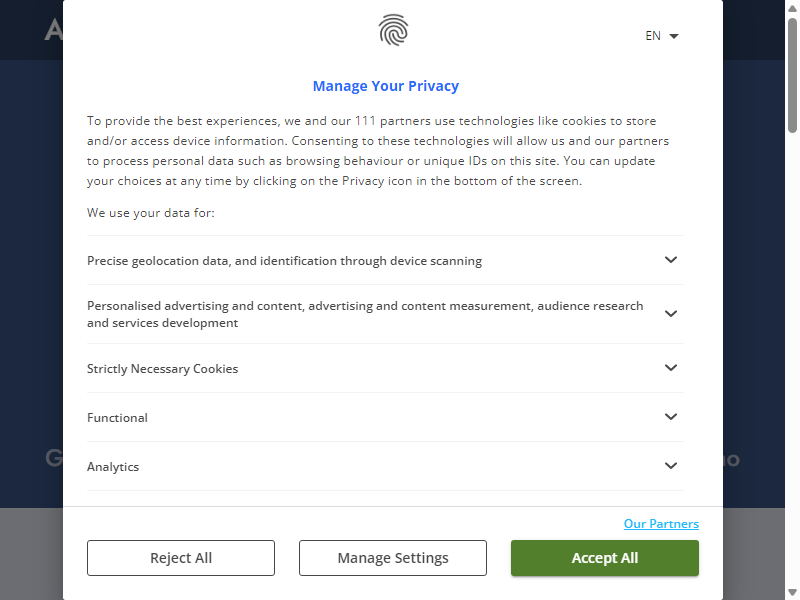Select the Personalised advertising and content label

[x=365, y=314]
